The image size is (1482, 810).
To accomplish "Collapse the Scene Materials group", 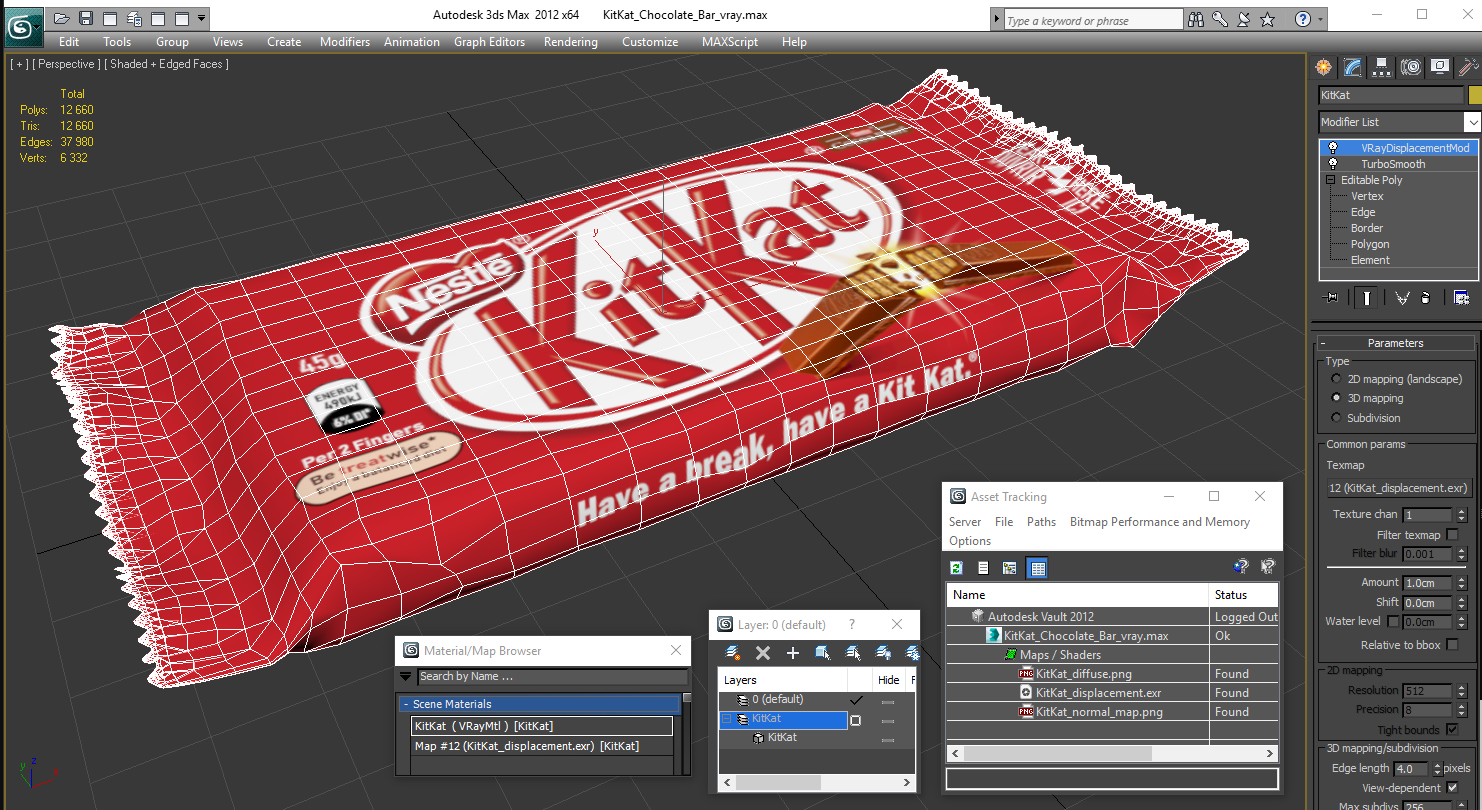I will click(x=406, y=704).
